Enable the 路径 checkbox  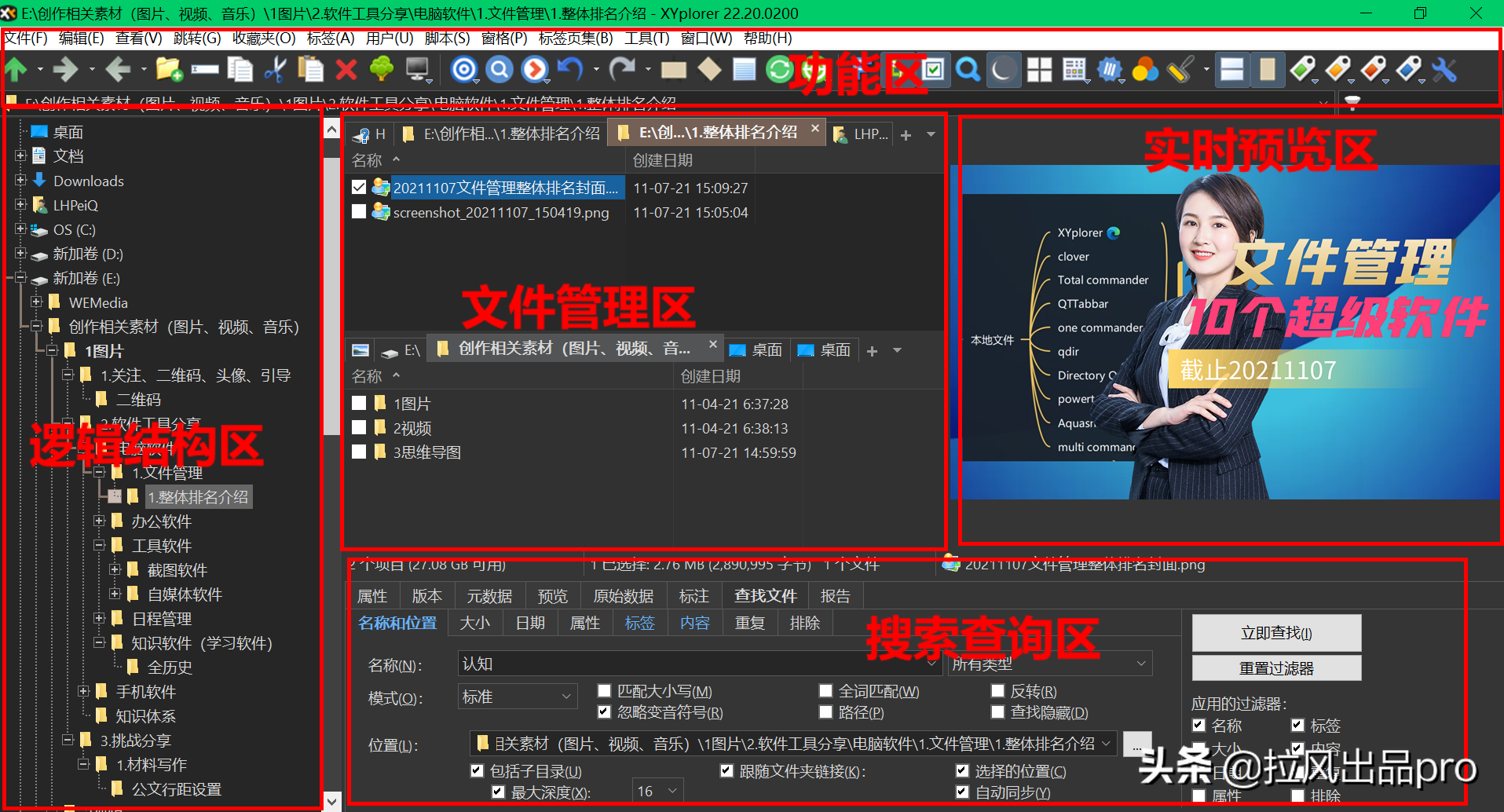825,711
